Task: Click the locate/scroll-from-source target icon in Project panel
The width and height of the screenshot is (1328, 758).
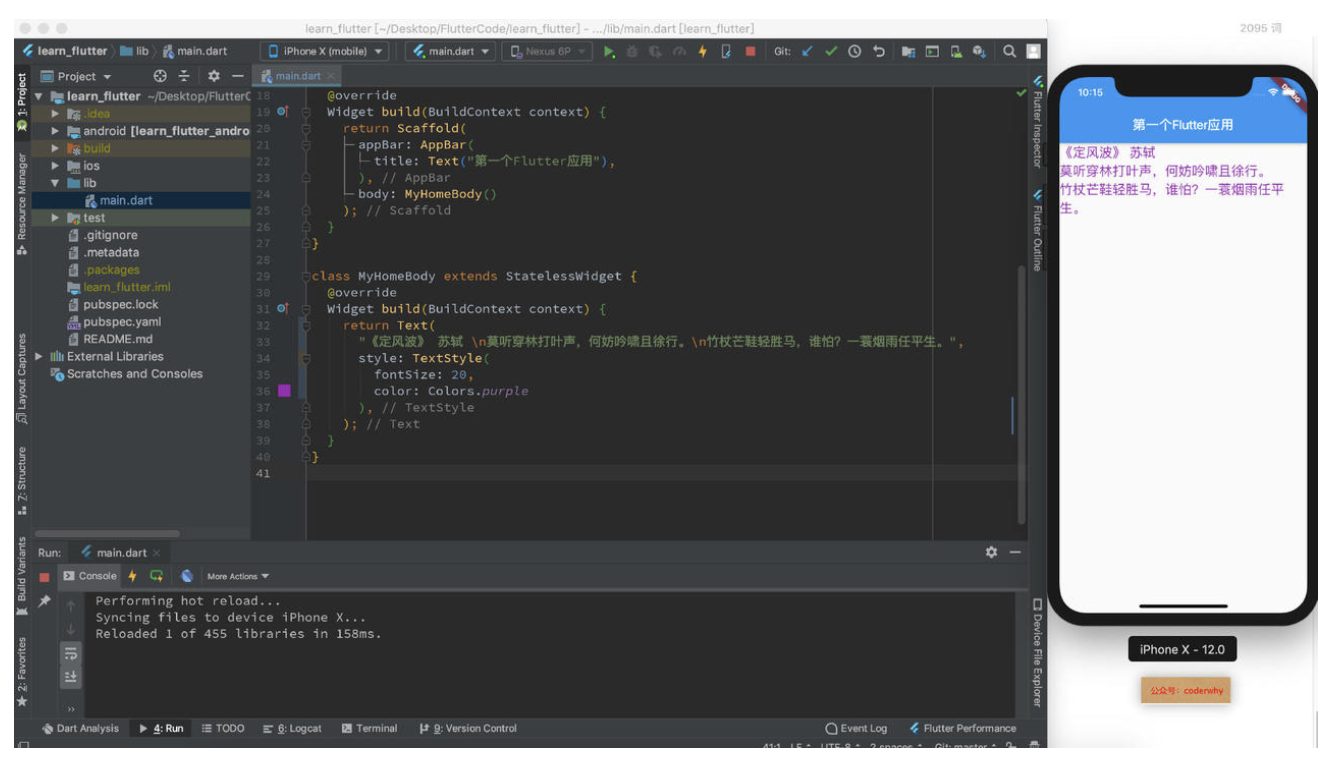Action: 161,76
